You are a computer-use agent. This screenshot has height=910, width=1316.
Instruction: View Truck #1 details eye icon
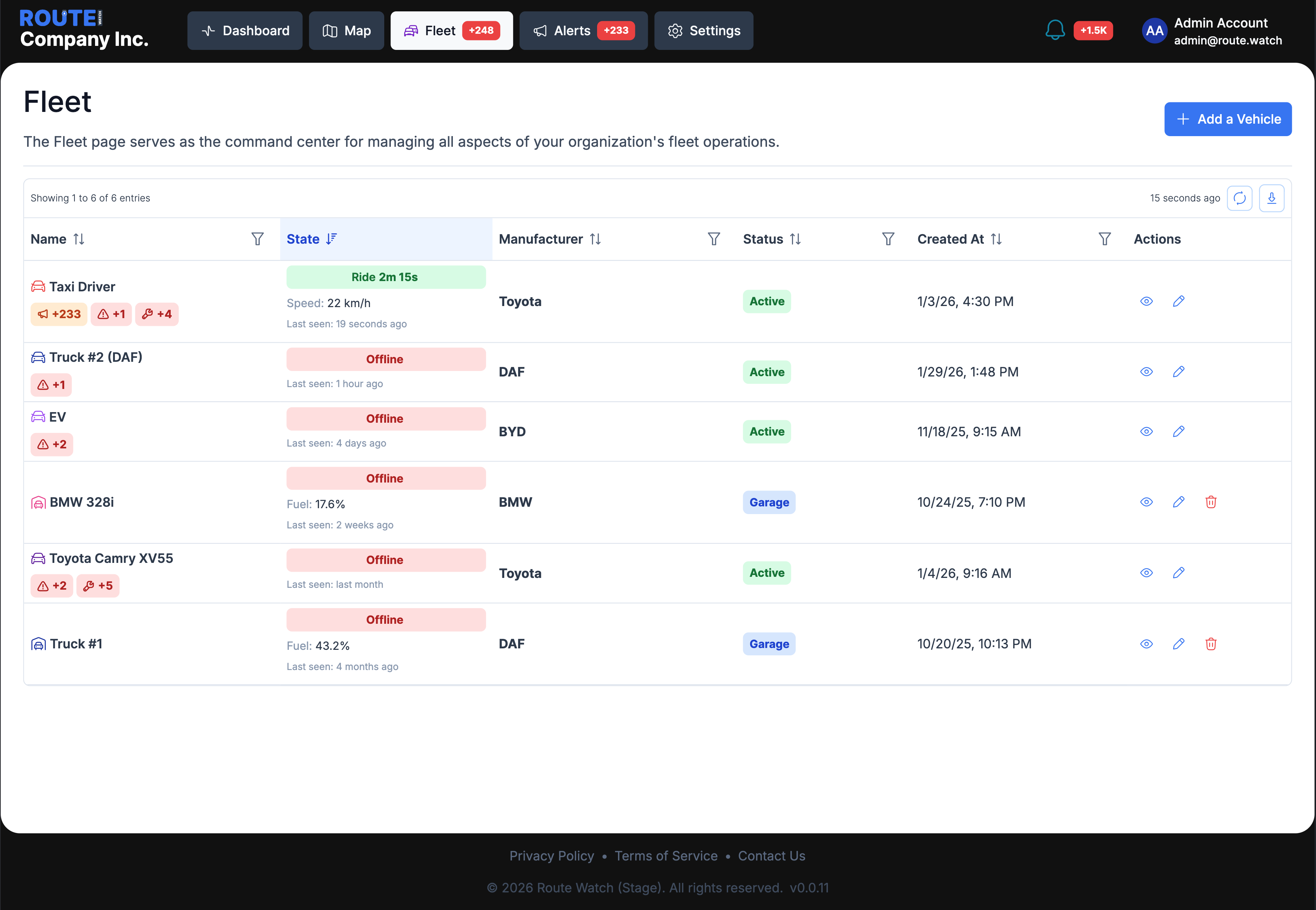(1146, 644)
